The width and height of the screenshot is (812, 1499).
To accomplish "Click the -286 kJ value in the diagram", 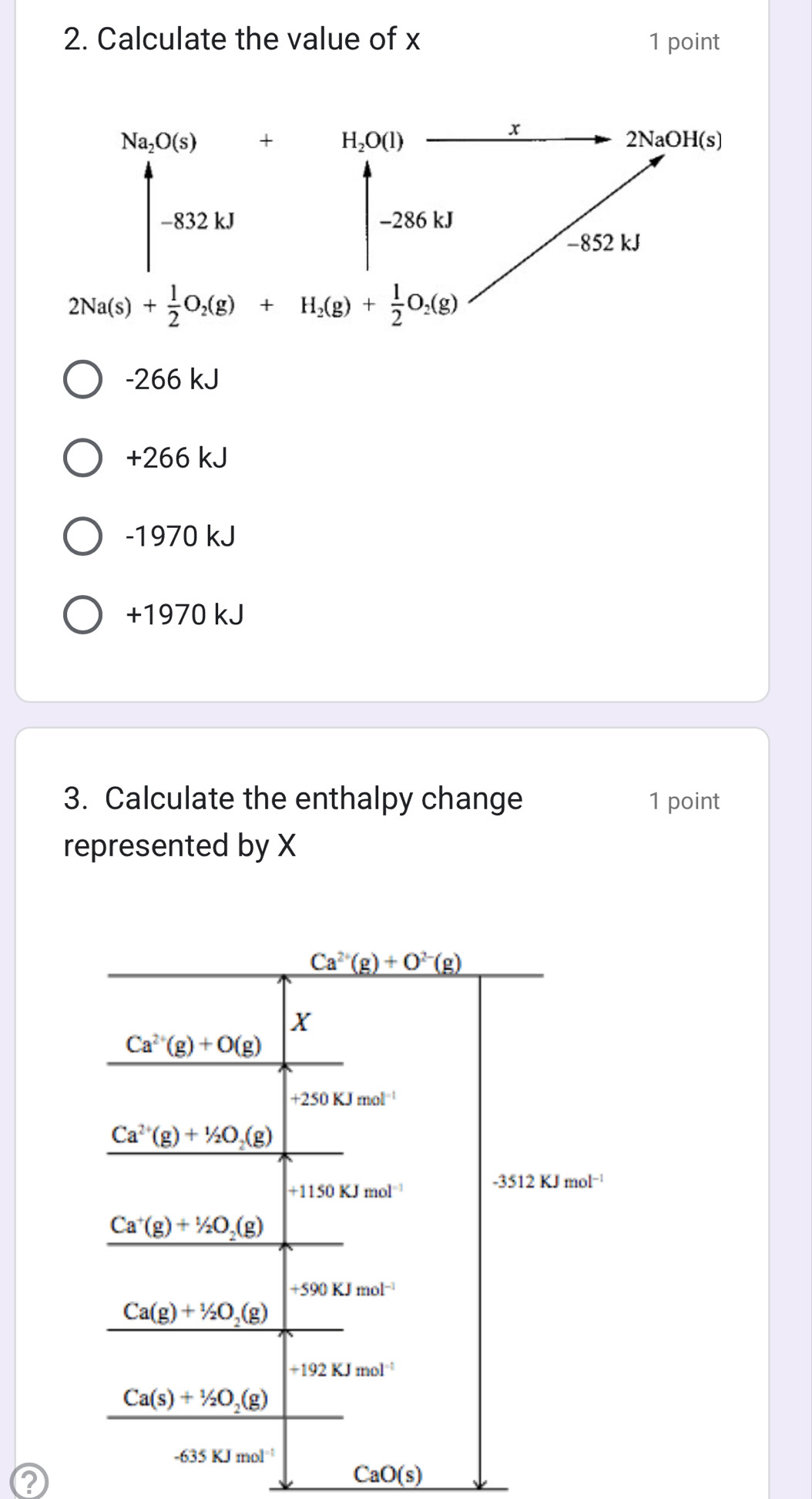I will (x=417, y=220).
